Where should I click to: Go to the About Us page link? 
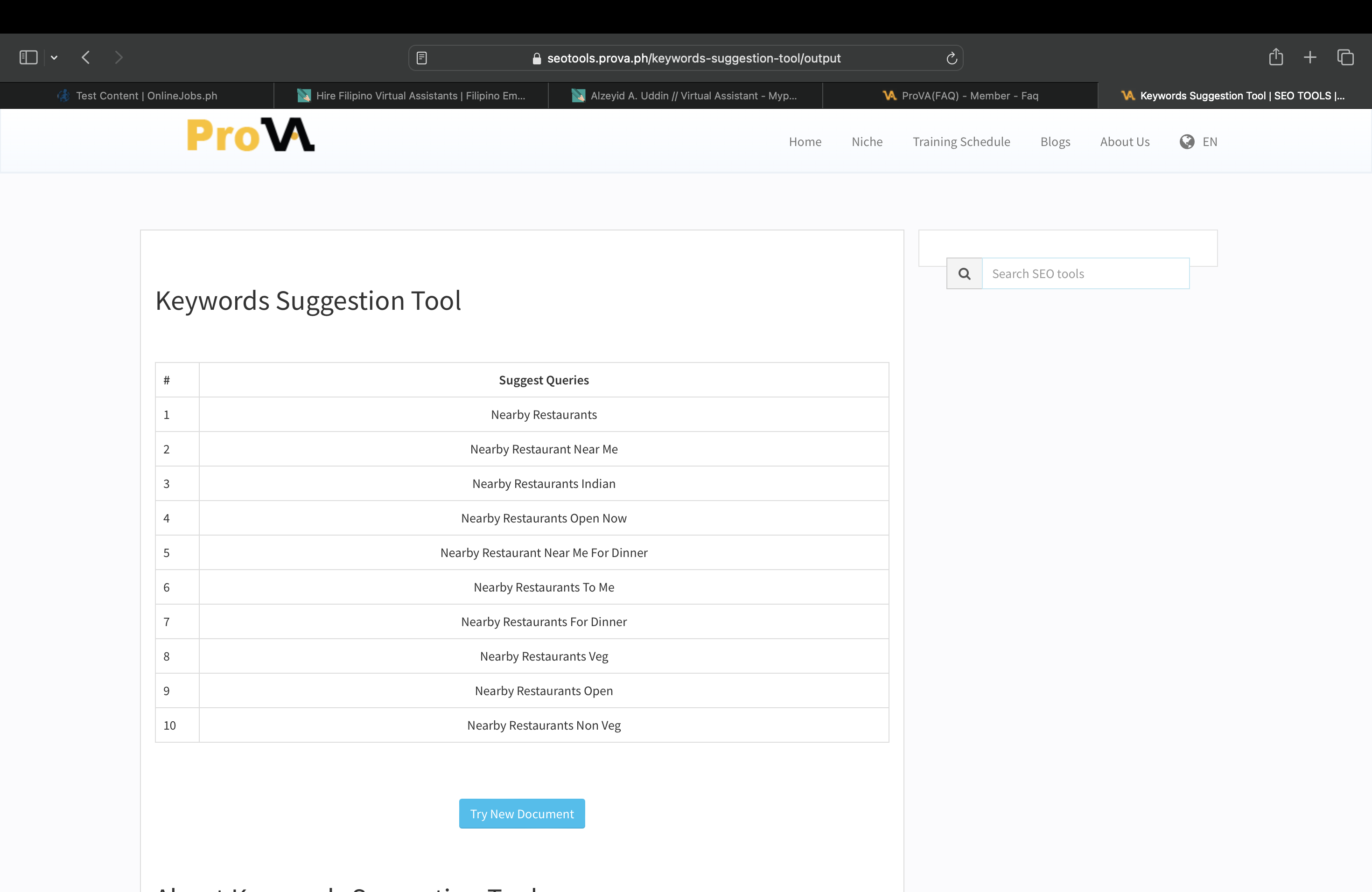pos(1124,142)
